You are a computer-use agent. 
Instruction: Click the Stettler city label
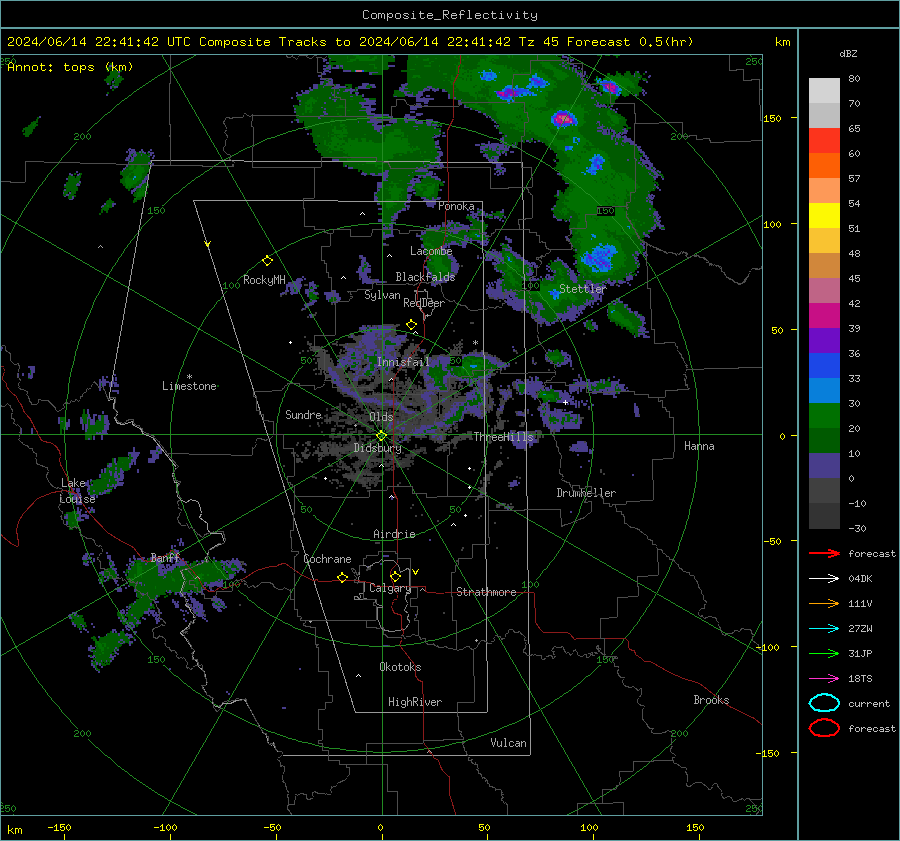tap(583, 289)
